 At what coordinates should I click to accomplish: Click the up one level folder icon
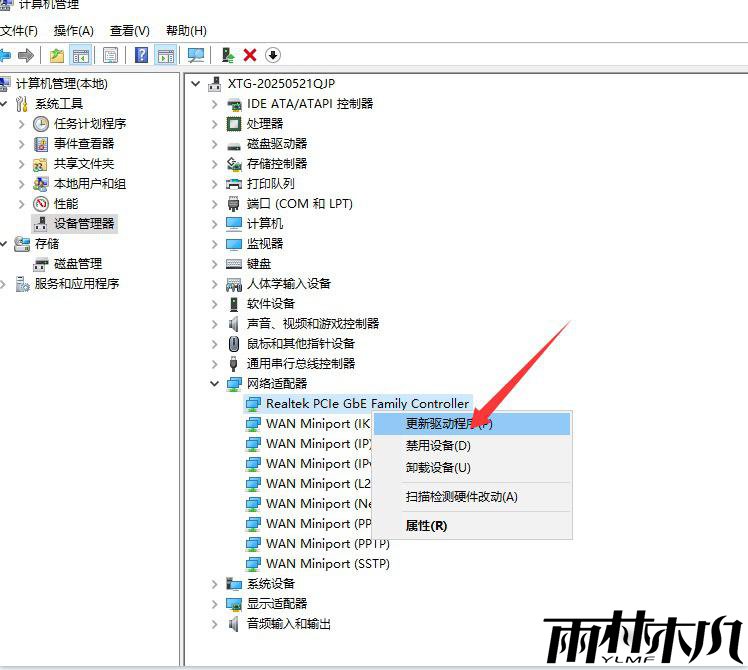click(57, 55)
